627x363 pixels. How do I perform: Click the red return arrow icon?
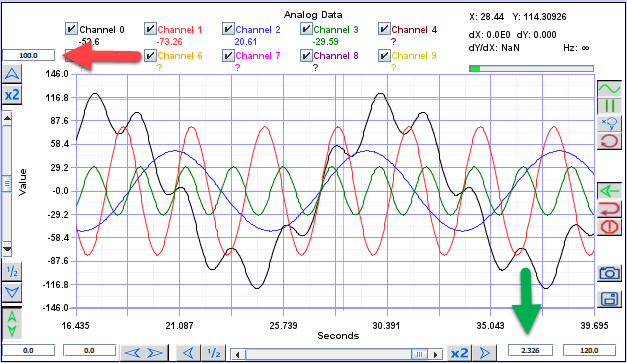pos(609,209)
